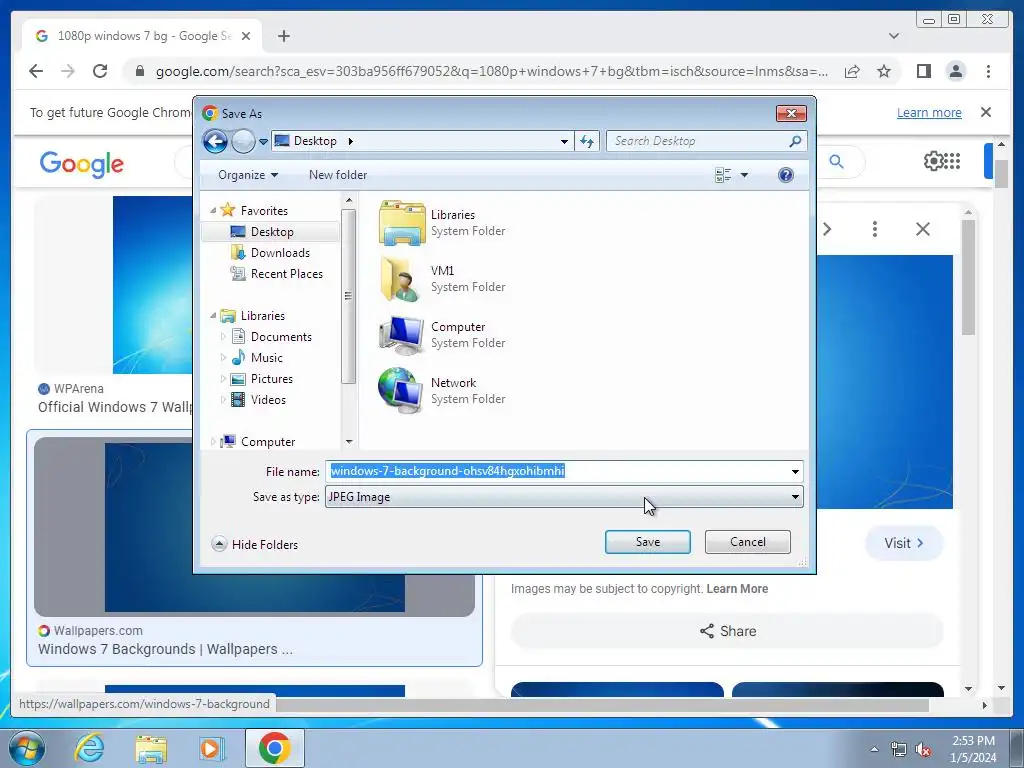Collapse the Libraries tree group
Image resolution: width=1024 pixels, height=768 pixels.
(x=213, y=315)
